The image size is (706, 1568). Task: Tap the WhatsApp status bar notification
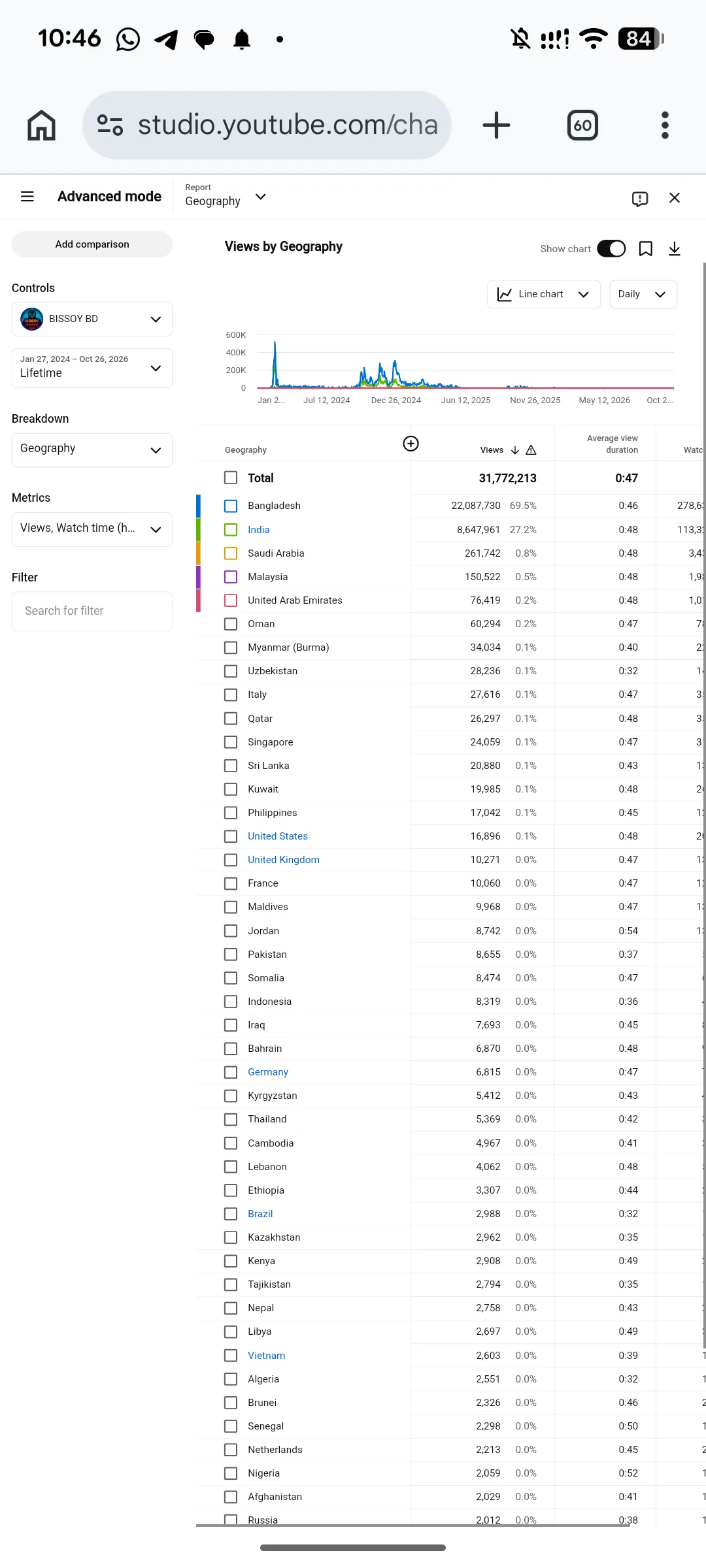[x=128, y=39]
